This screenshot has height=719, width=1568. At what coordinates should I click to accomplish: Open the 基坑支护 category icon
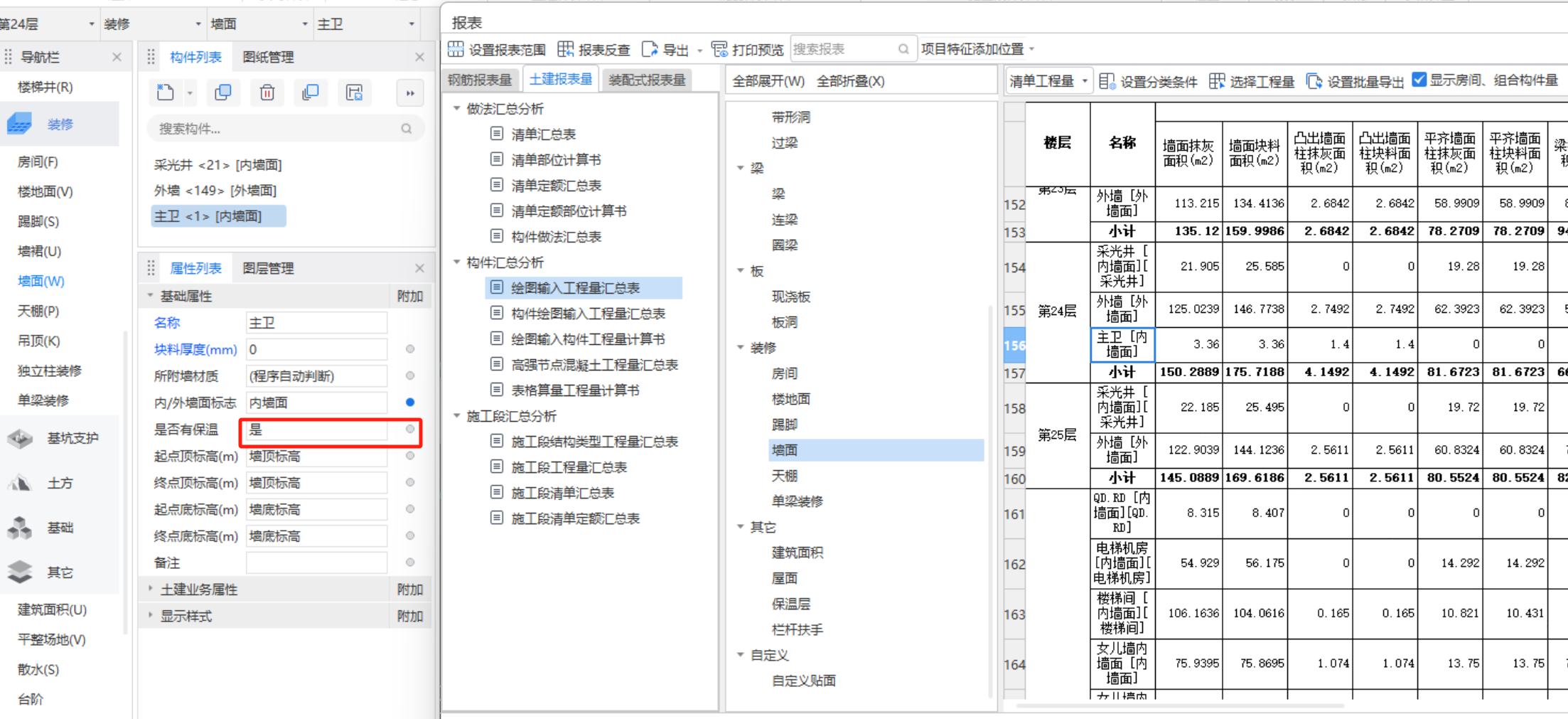pyautogui.click(x=20, y=438)
